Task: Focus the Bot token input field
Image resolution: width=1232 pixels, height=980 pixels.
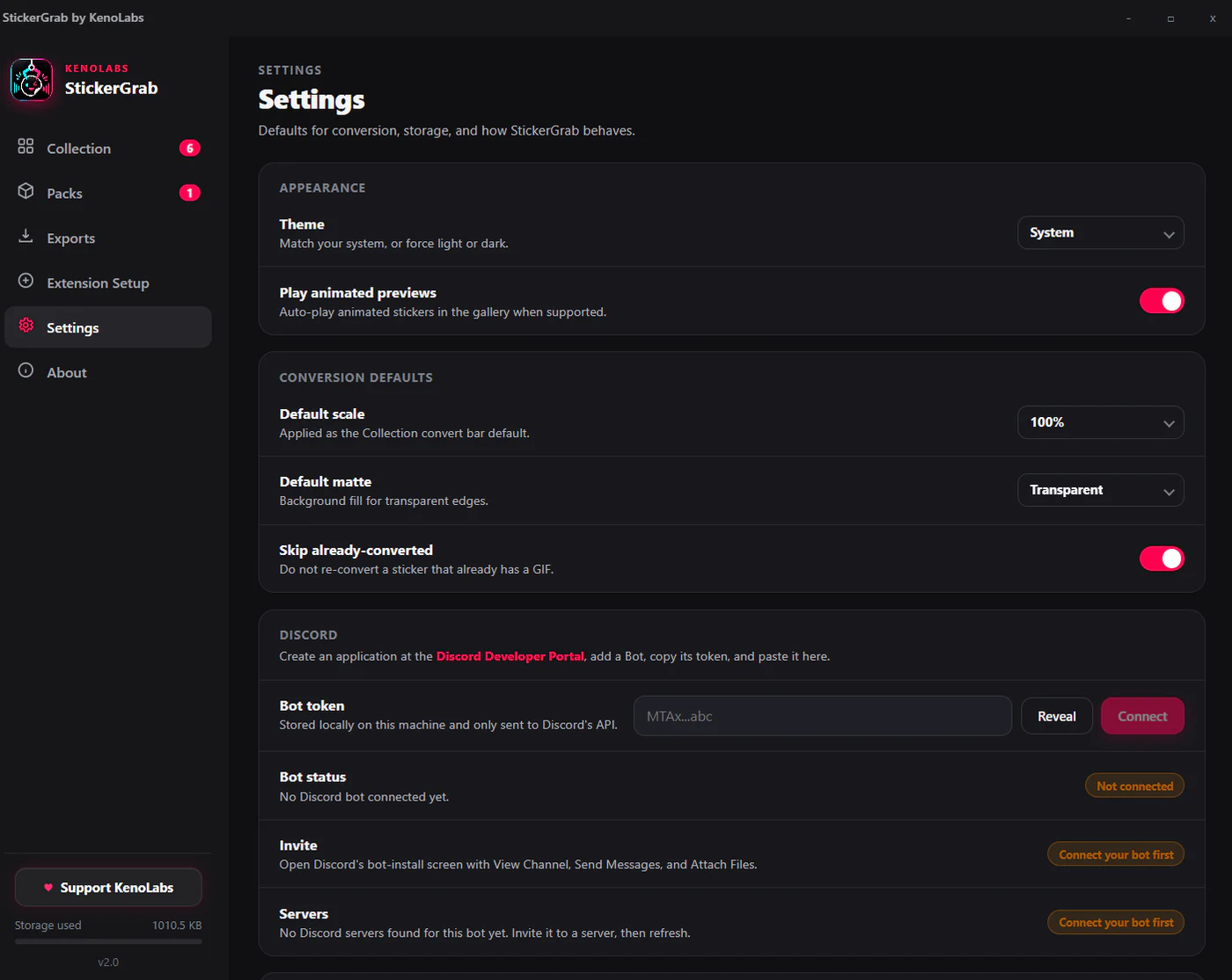Action: (823, 716)
